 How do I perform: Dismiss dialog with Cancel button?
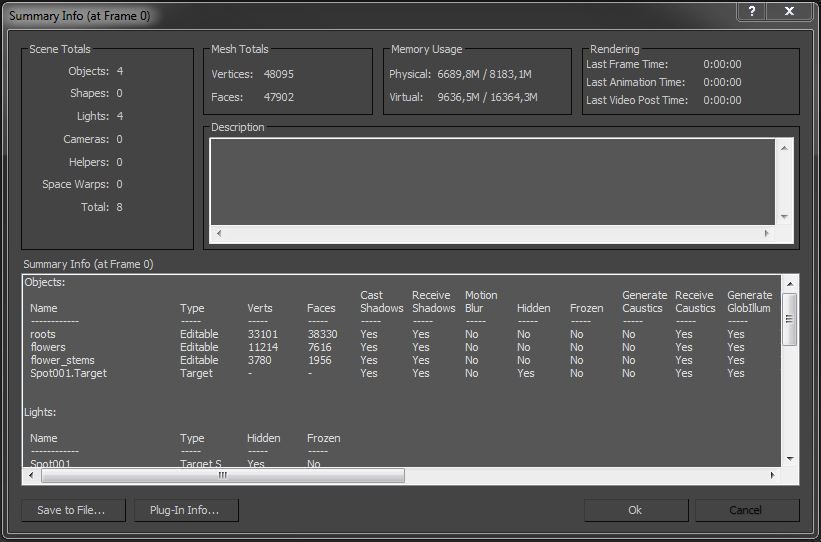click(747, 510)
